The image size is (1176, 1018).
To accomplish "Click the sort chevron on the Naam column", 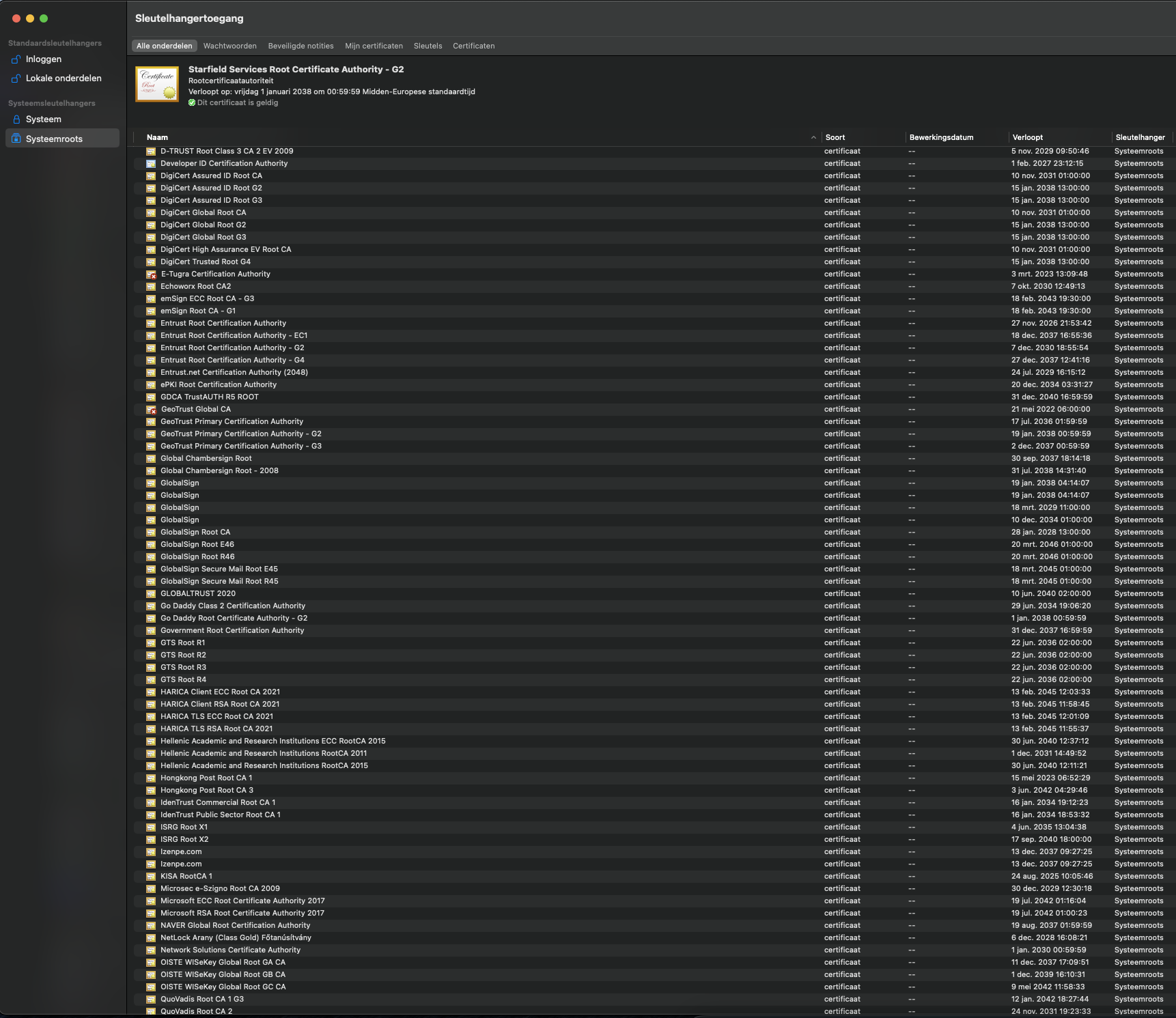I will (813, 137).
